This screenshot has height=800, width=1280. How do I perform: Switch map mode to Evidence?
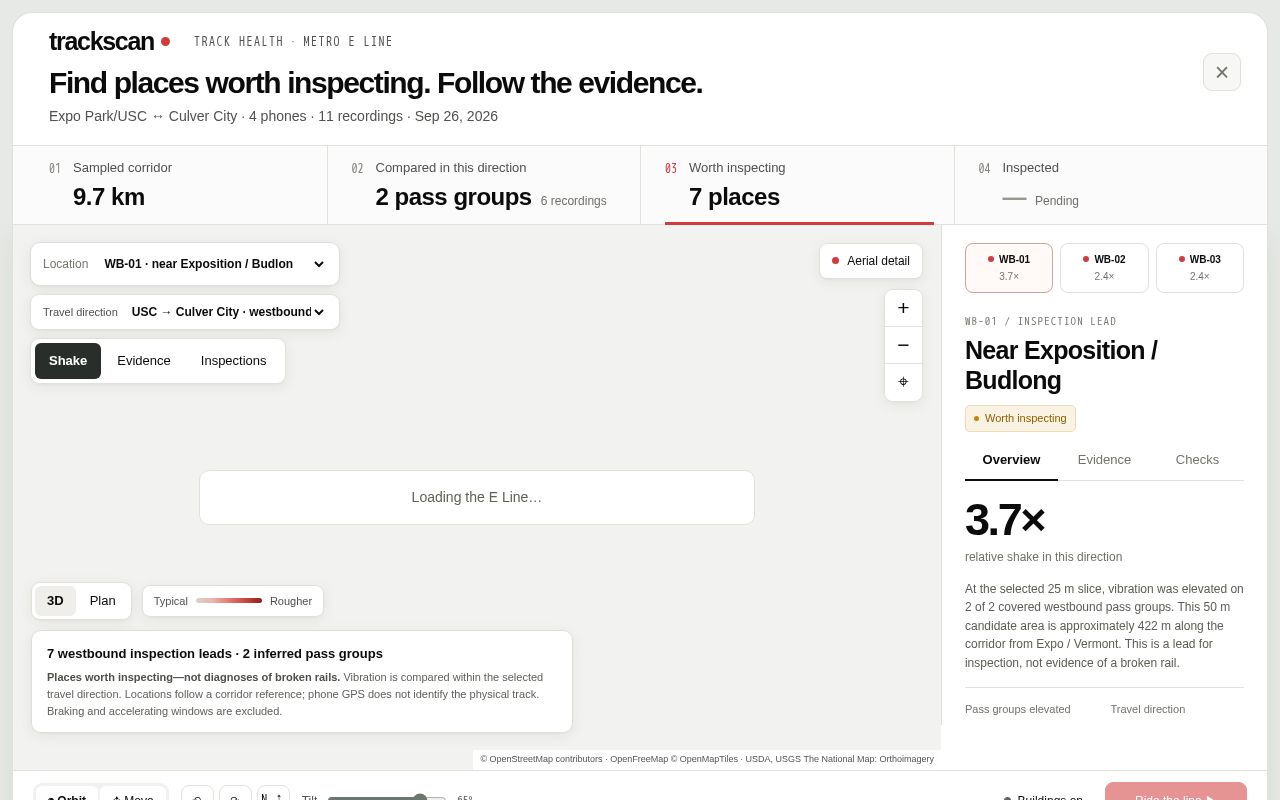point(144,361)
